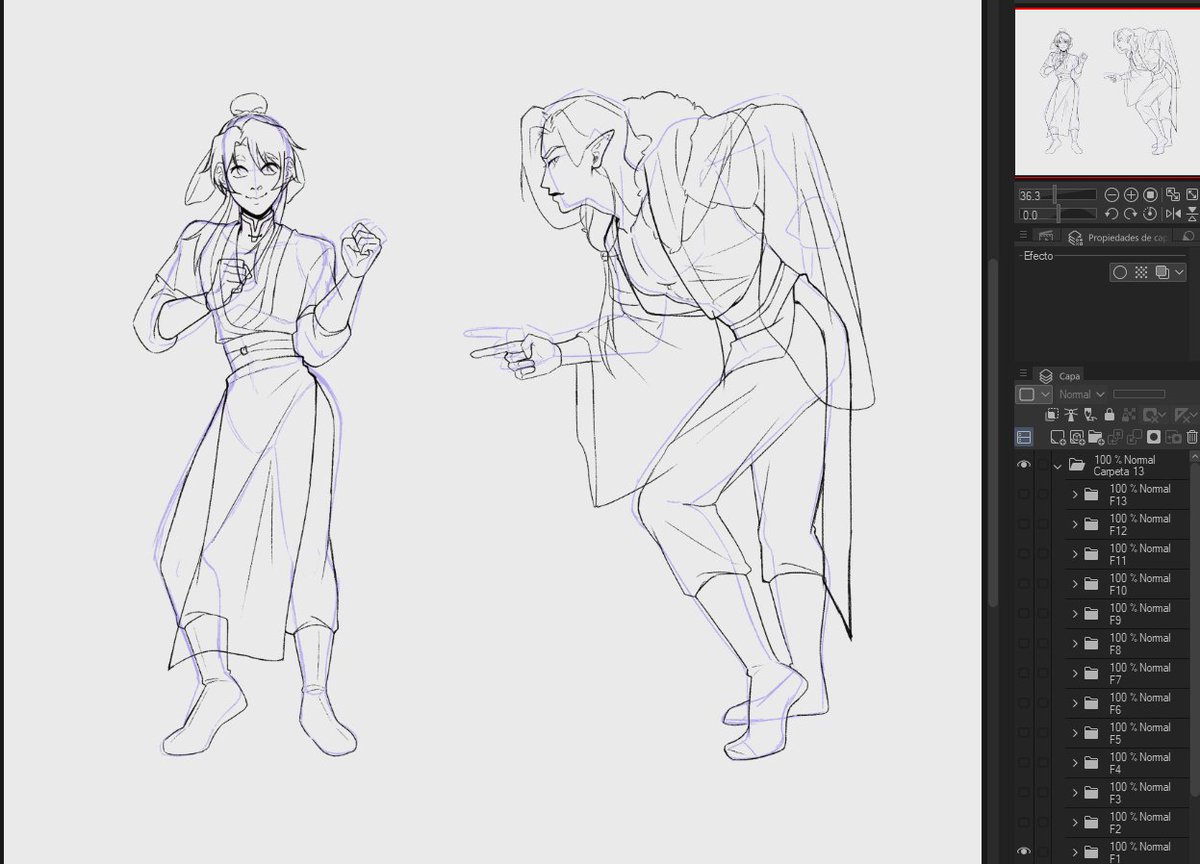Create a new vector layer
The width and height of the screenshot is (1200, 864).
(x=1077, y=437)
